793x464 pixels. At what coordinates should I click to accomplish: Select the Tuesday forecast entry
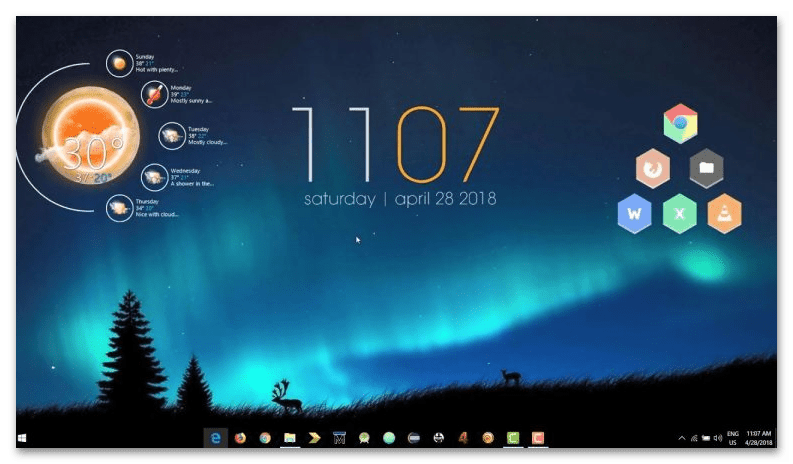[193, 136]
